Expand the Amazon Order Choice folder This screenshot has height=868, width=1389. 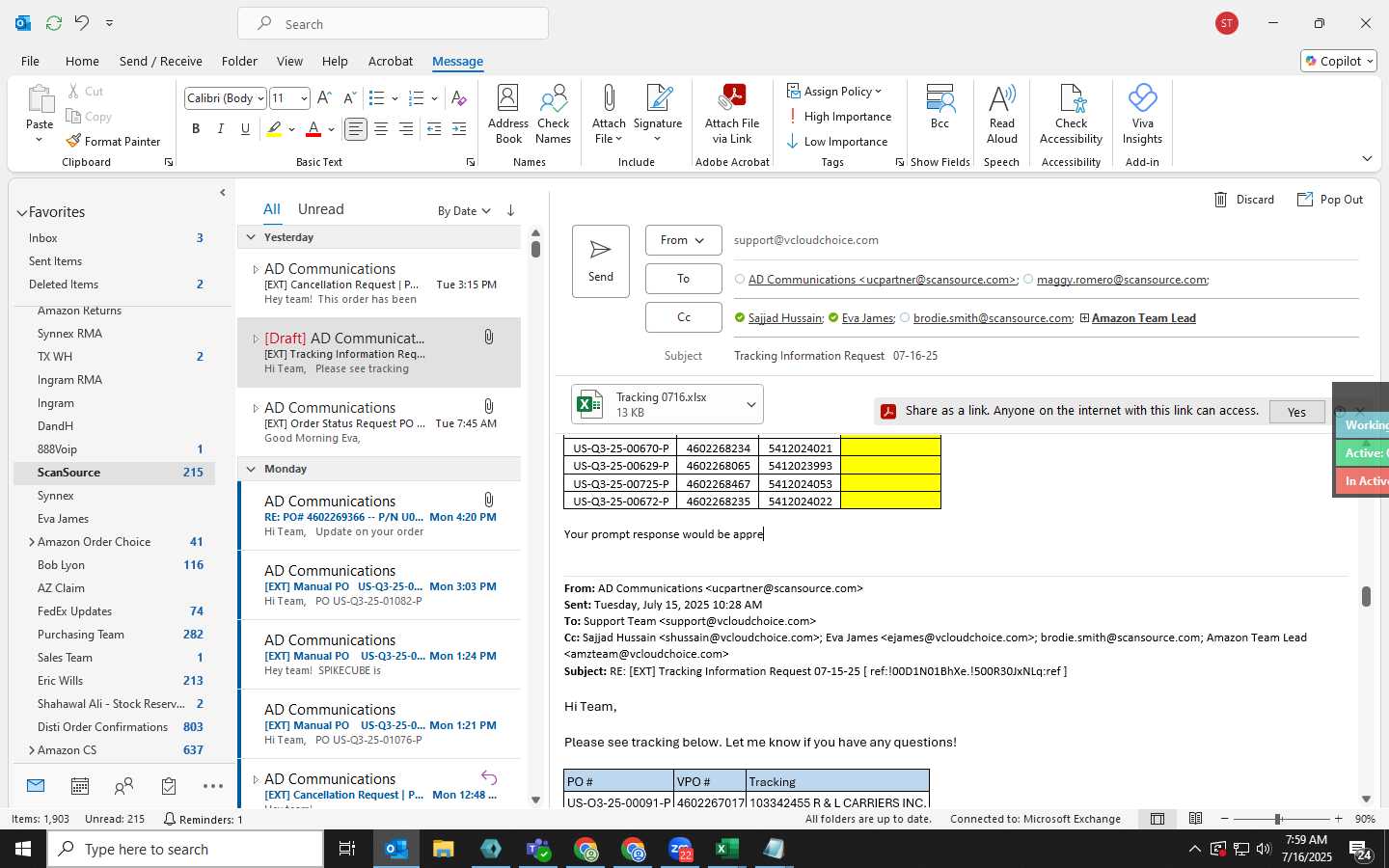point(32,542)
